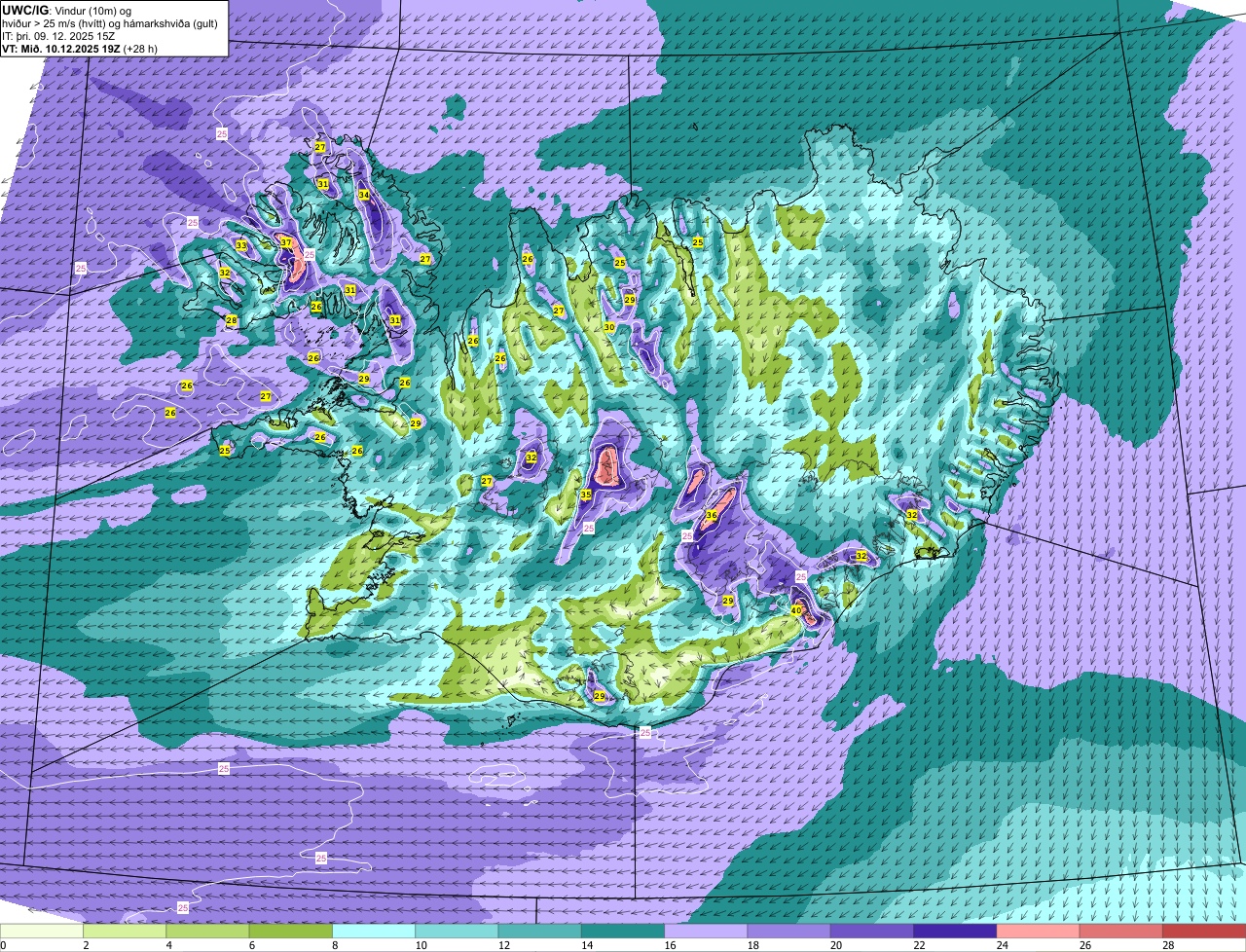Click the legend scale tick label "6"
Viewport: 1246px width, 952px height.
click(251, 945)
